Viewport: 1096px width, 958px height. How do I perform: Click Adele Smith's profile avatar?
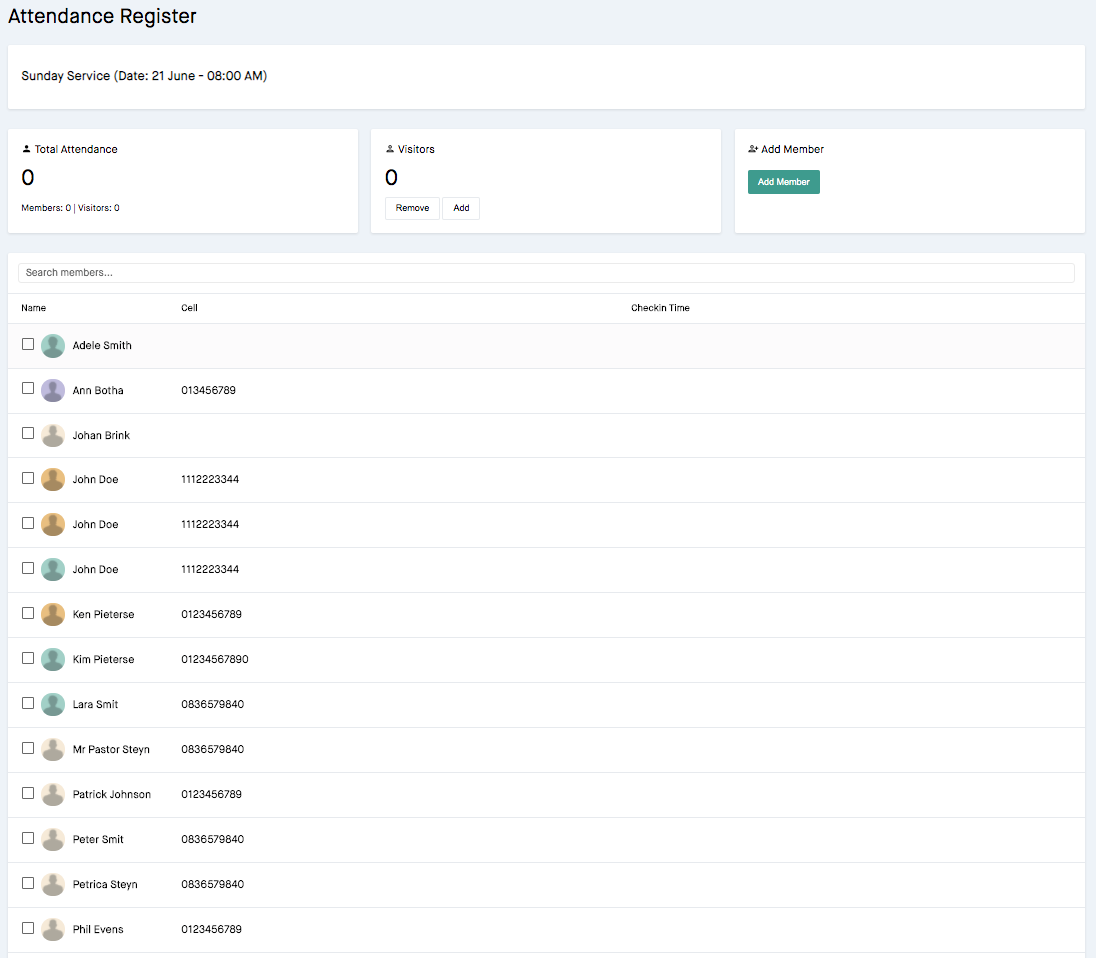click(x=52, y=344)
